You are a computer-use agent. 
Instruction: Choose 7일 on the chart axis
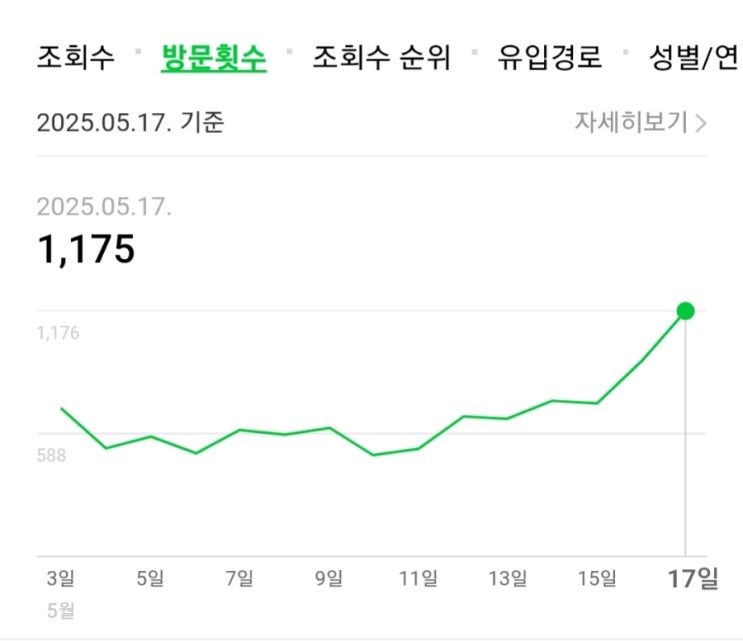(240, 578)
